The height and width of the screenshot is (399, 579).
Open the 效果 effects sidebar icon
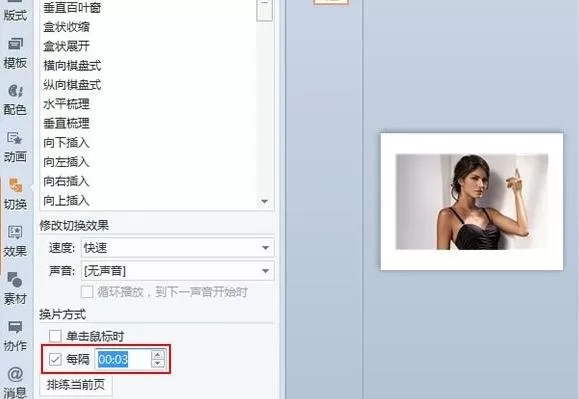(x=15, y=241)
